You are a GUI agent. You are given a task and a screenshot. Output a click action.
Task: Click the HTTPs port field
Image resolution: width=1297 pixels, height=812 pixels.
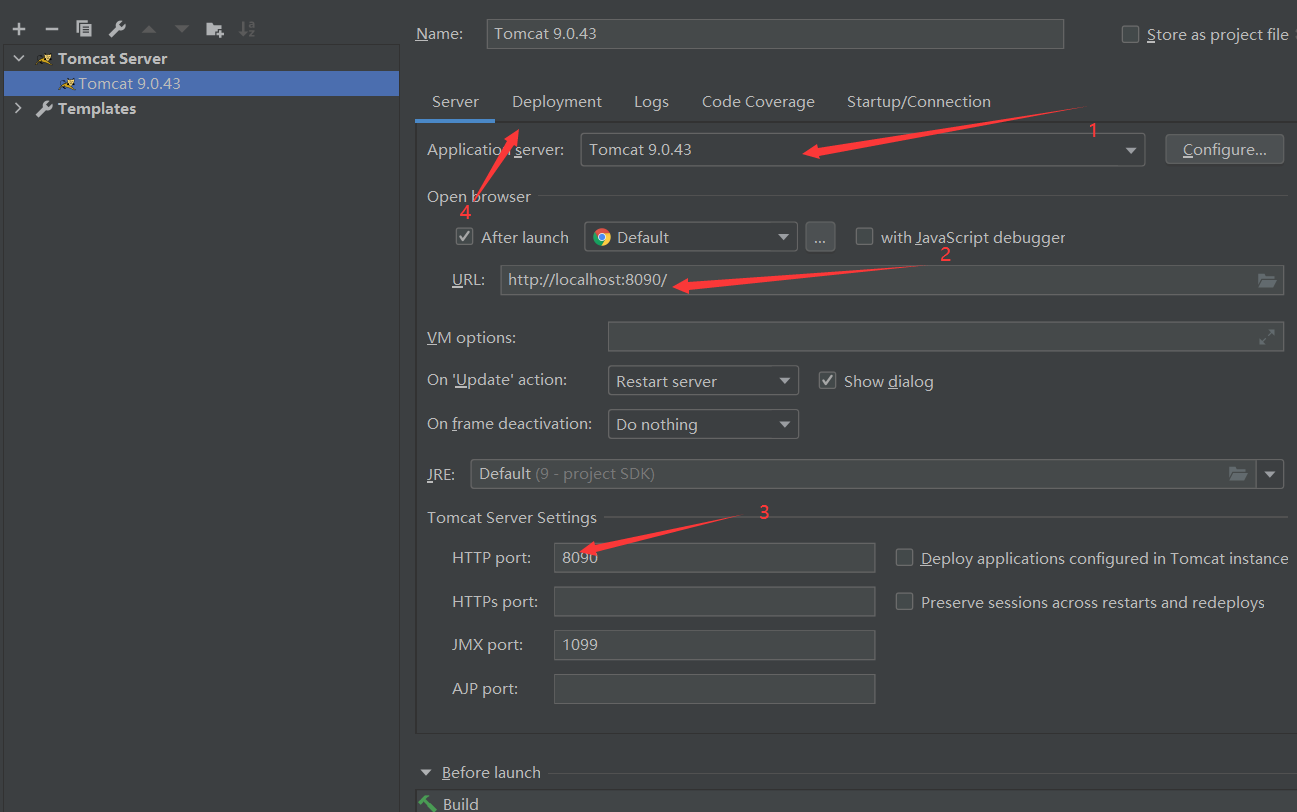[x=714, y=602]
